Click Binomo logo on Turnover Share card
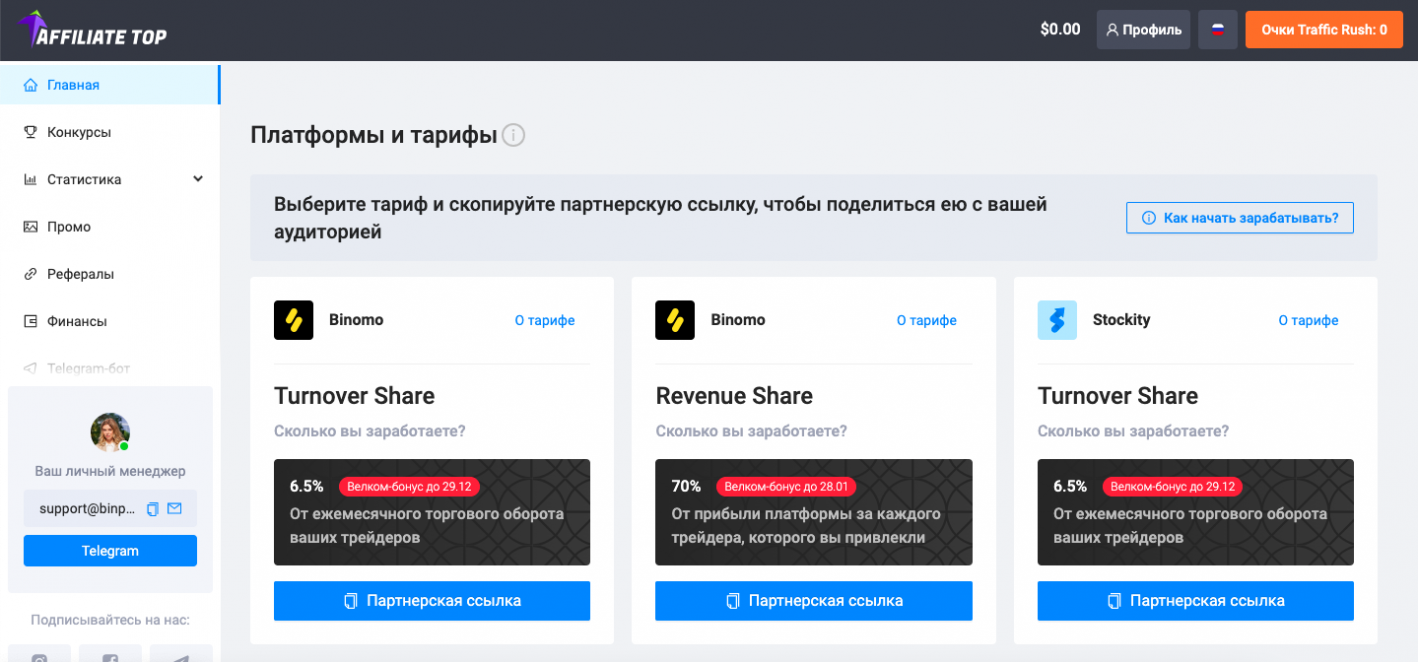 pos(294,321)
